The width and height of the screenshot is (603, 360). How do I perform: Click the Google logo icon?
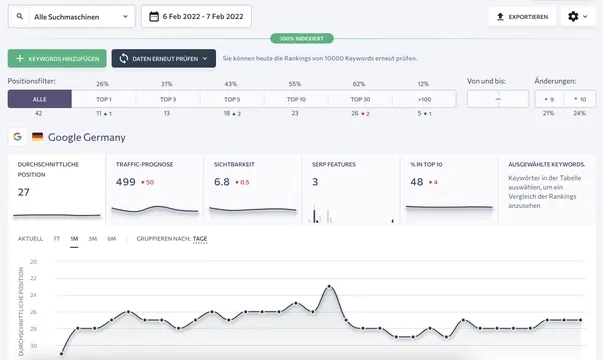click(17, 137)
